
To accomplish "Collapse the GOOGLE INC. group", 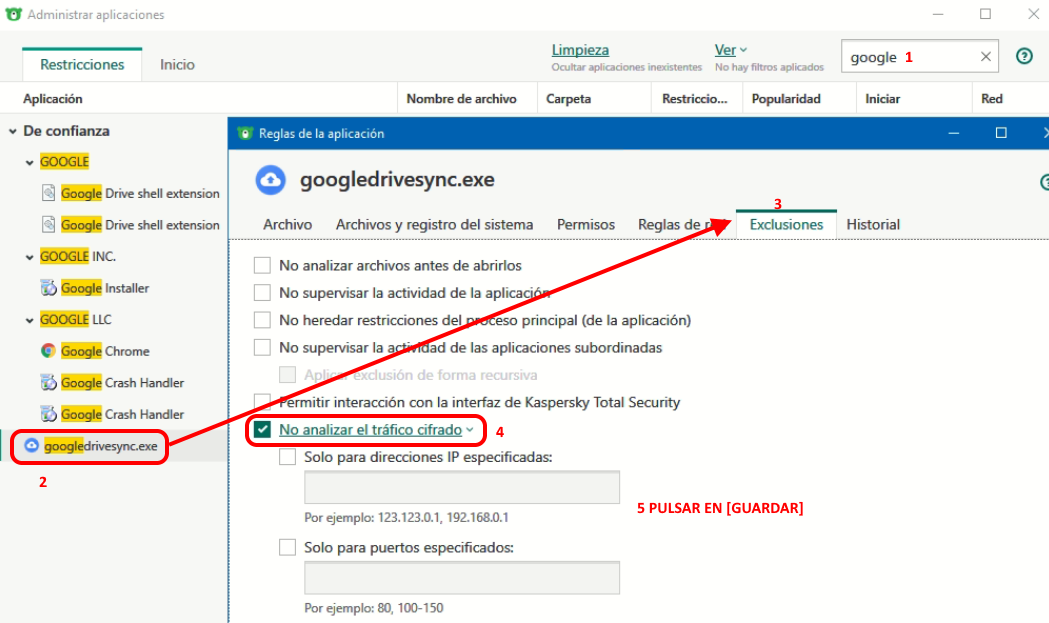I will point(29,257).
